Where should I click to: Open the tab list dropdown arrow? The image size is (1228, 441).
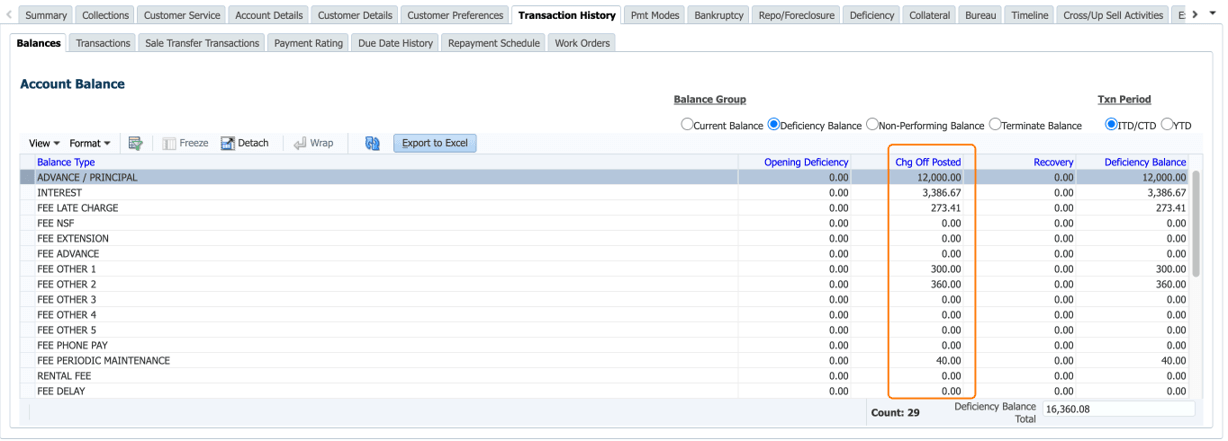point(1215,15)
